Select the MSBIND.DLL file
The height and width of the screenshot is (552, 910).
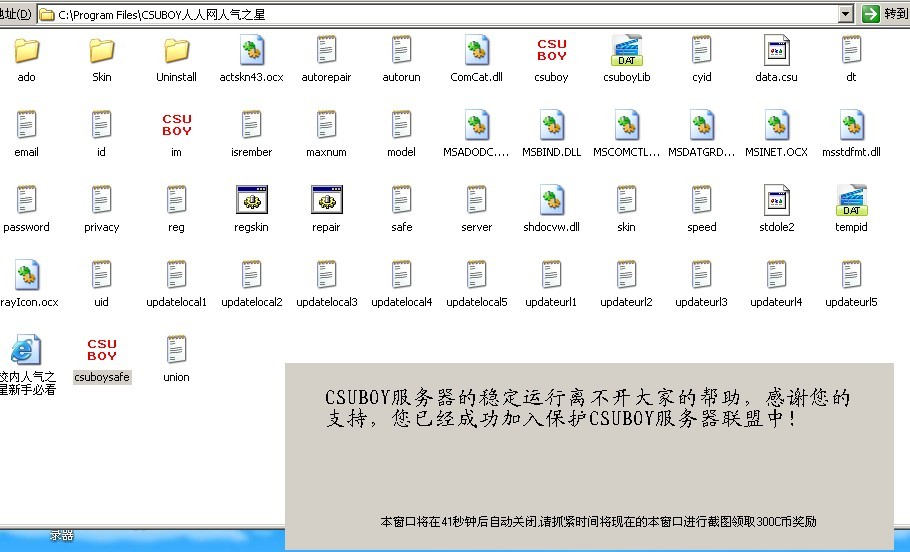(551, 126)
